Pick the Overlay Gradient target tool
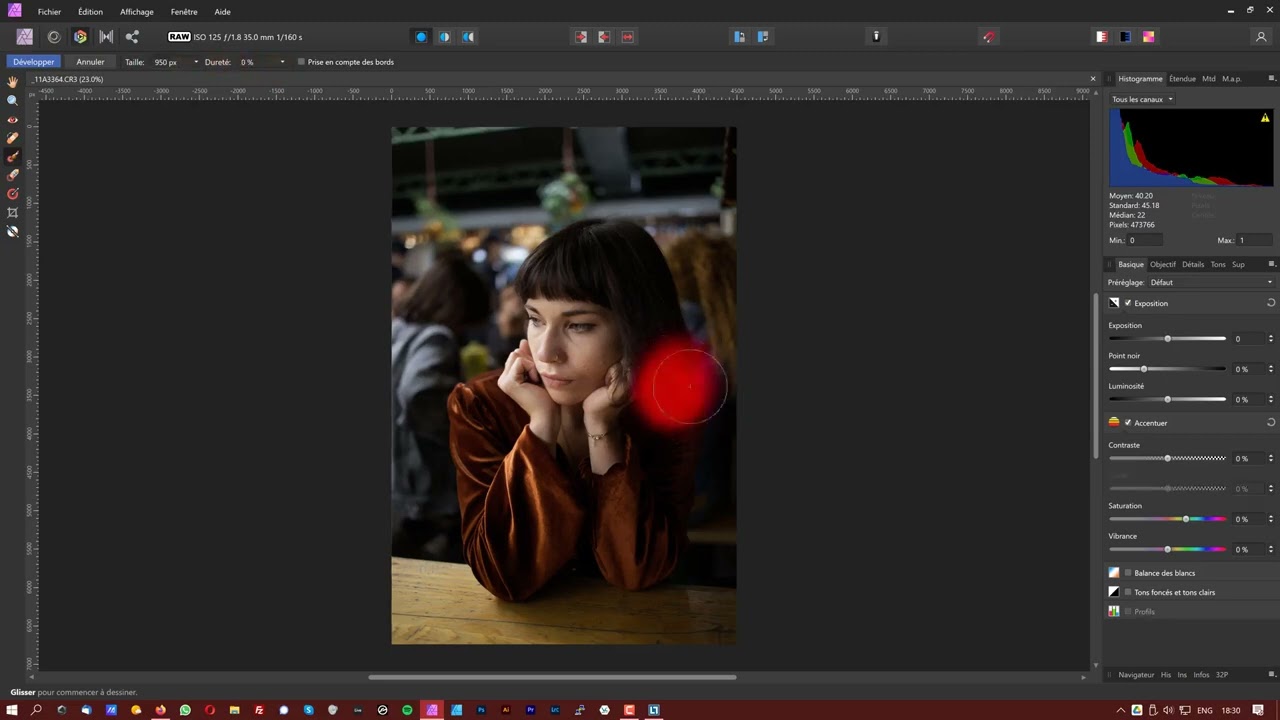 (12, 194)
